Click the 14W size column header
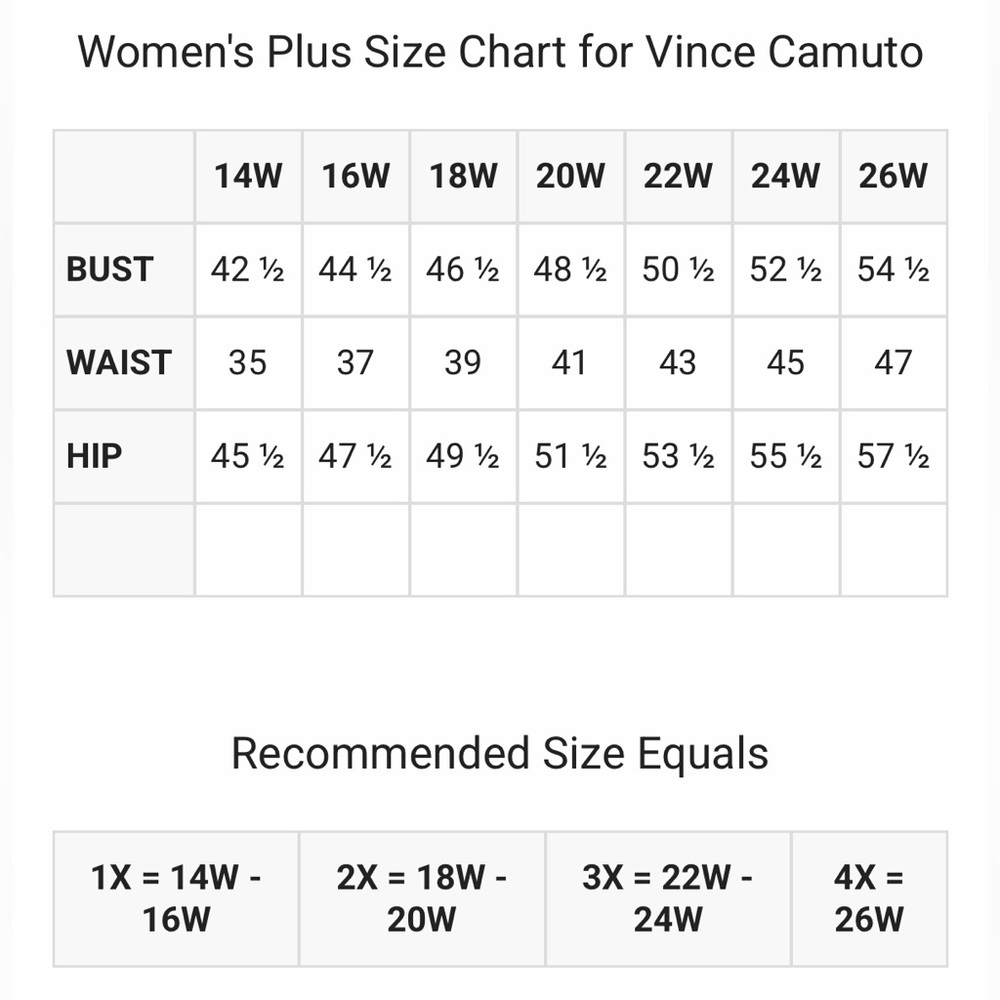This screenshot has width=1000, height=1000. tap(248, 177)
